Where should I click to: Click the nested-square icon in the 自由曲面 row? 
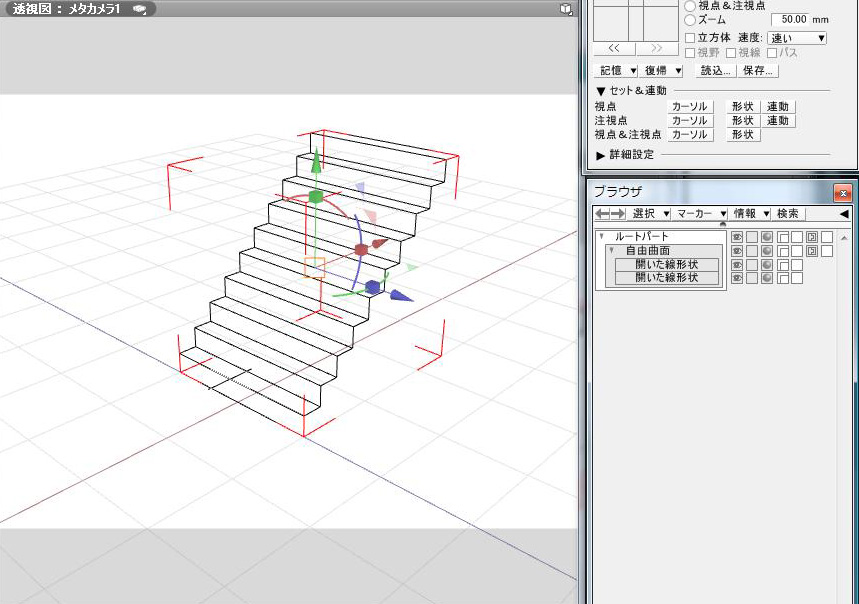point(812,251)
